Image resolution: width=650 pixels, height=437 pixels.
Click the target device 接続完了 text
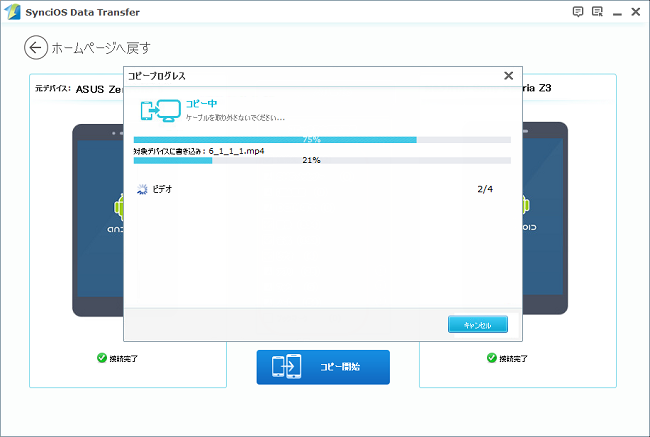(514, 359)
